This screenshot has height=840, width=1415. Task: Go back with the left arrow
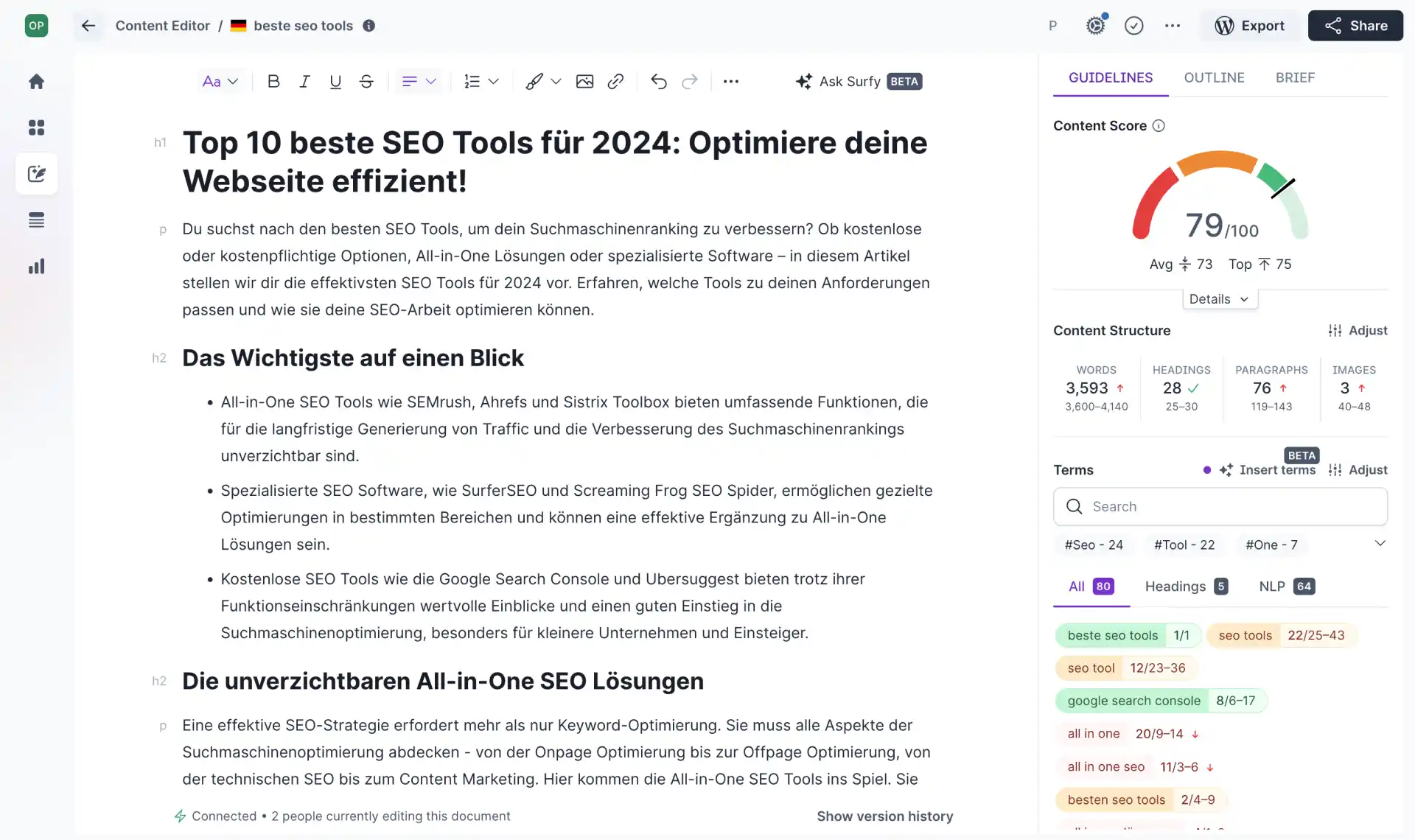click(x=88, y=26)
